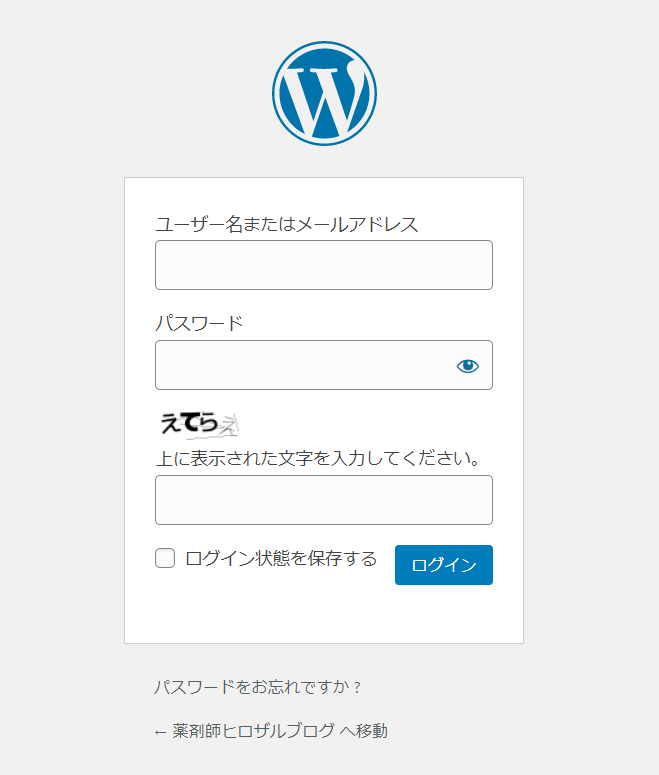Click the パスワード field label
Image resolution: width=659 pixels, height=775 pixels.
coord(199,323)
